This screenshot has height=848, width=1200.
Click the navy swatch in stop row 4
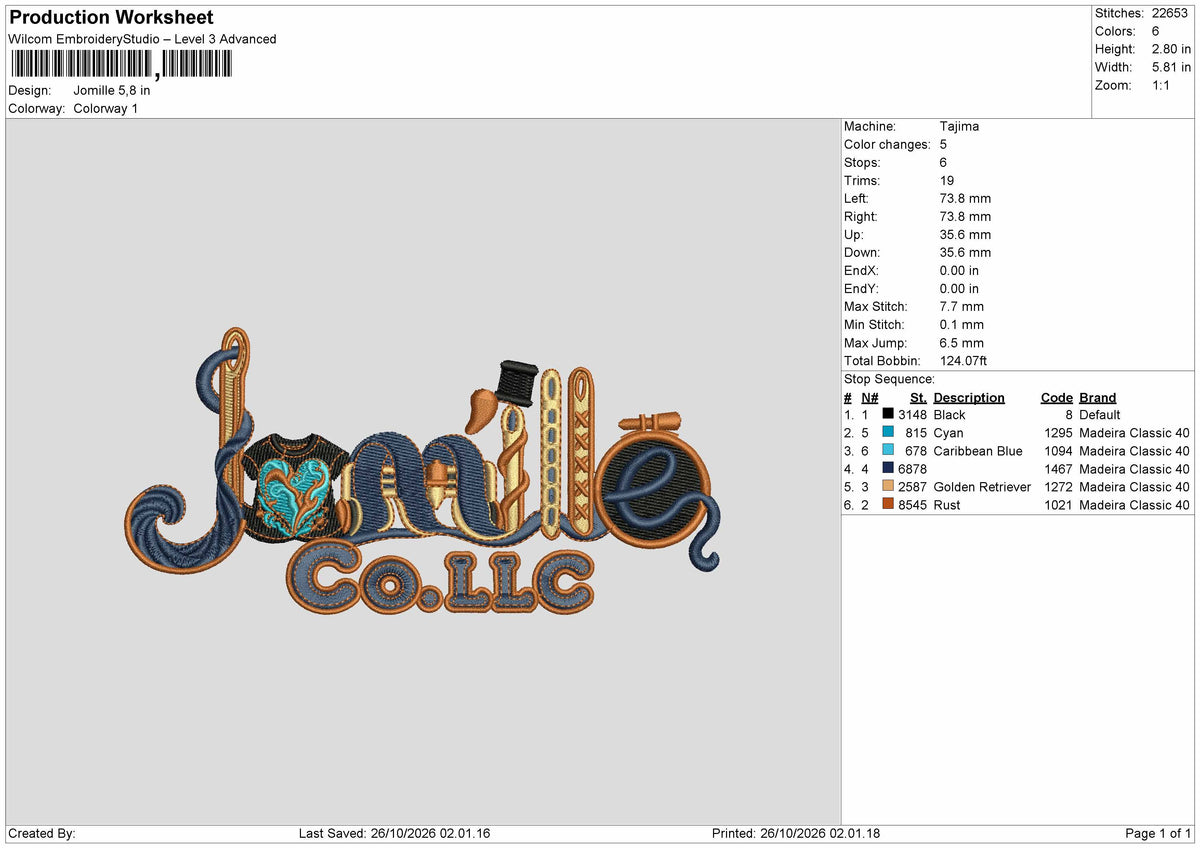pos(888,468)
